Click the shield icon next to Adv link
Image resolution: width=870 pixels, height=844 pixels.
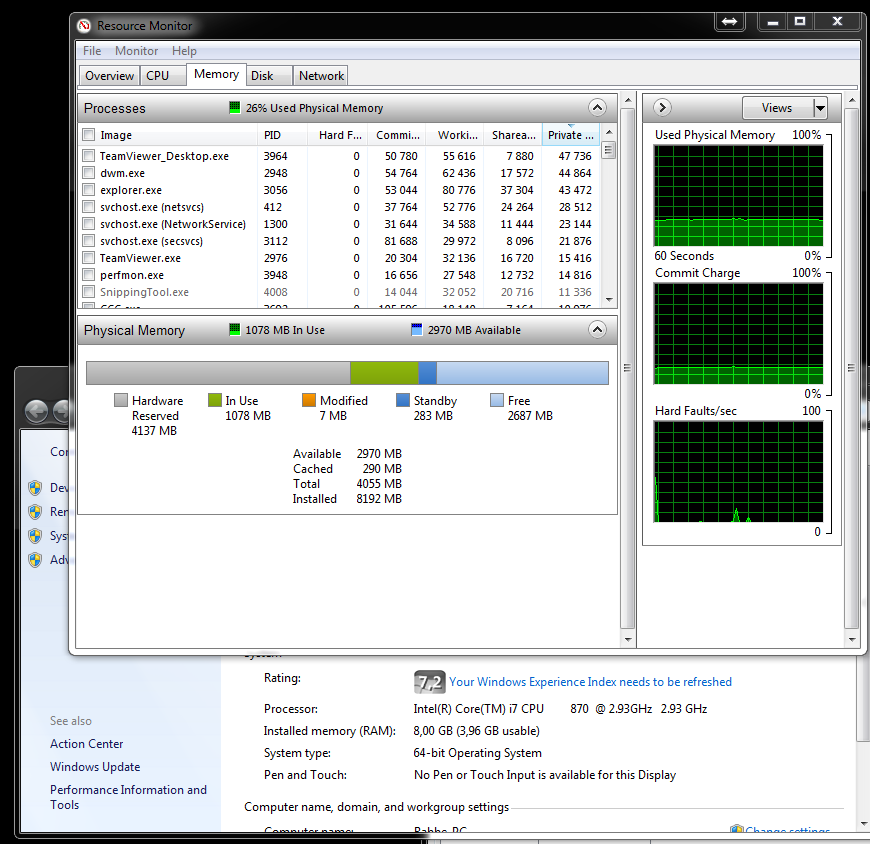pyautogui.click(x=35, y=560)
